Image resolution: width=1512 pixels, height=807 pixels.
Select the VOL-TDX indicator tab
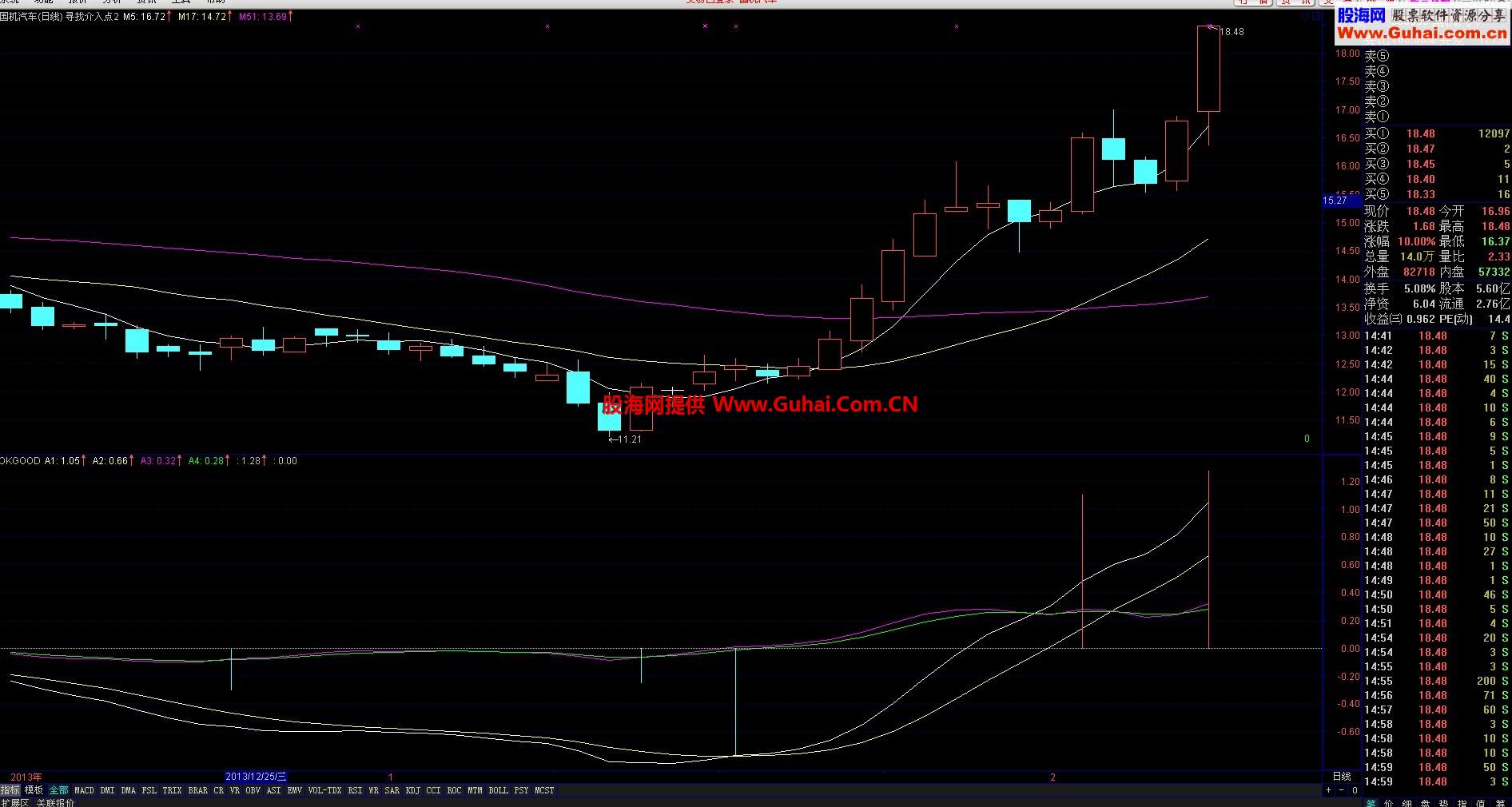click(324, 790)
